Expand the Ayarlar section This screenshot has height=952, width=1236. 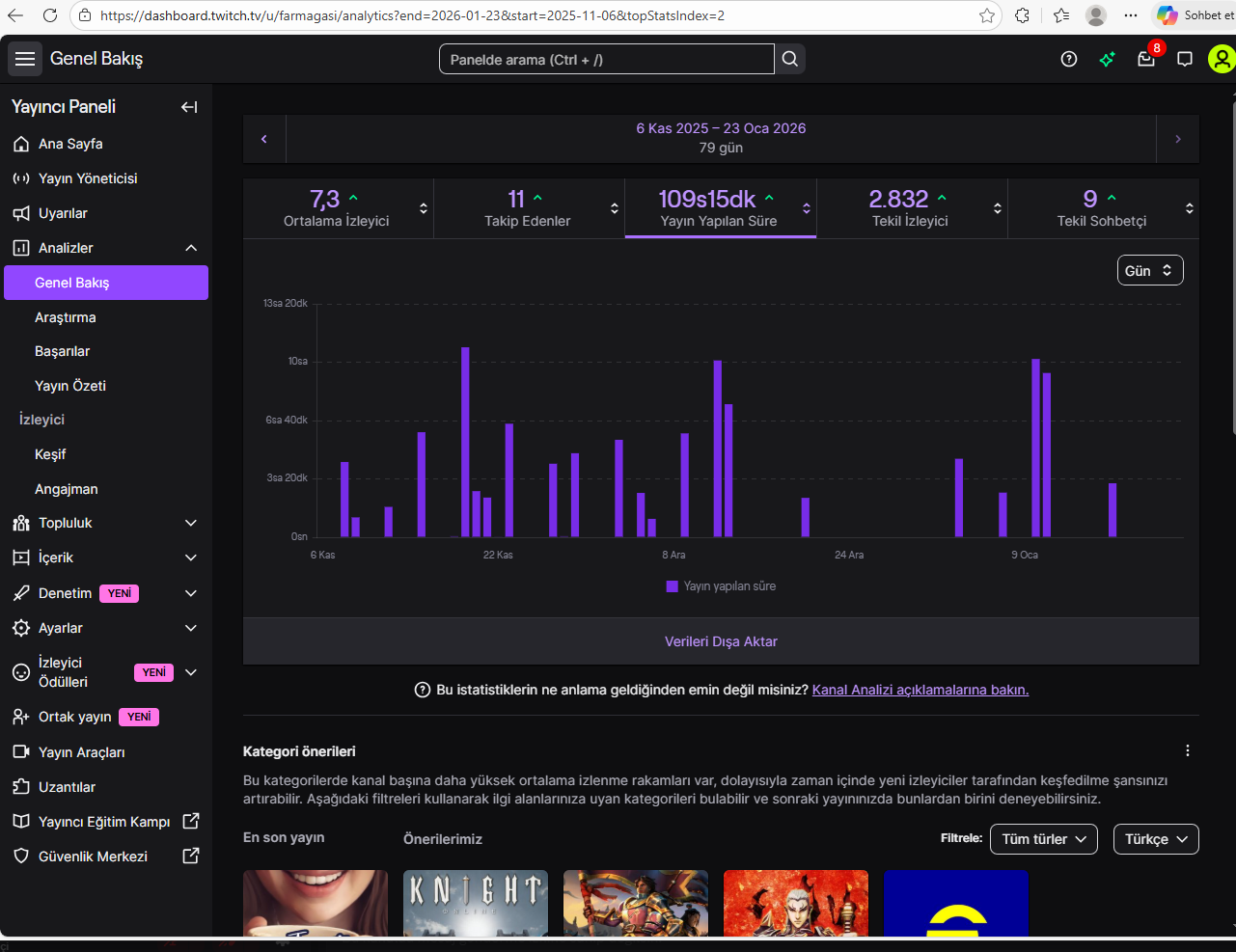pos(191,628)
